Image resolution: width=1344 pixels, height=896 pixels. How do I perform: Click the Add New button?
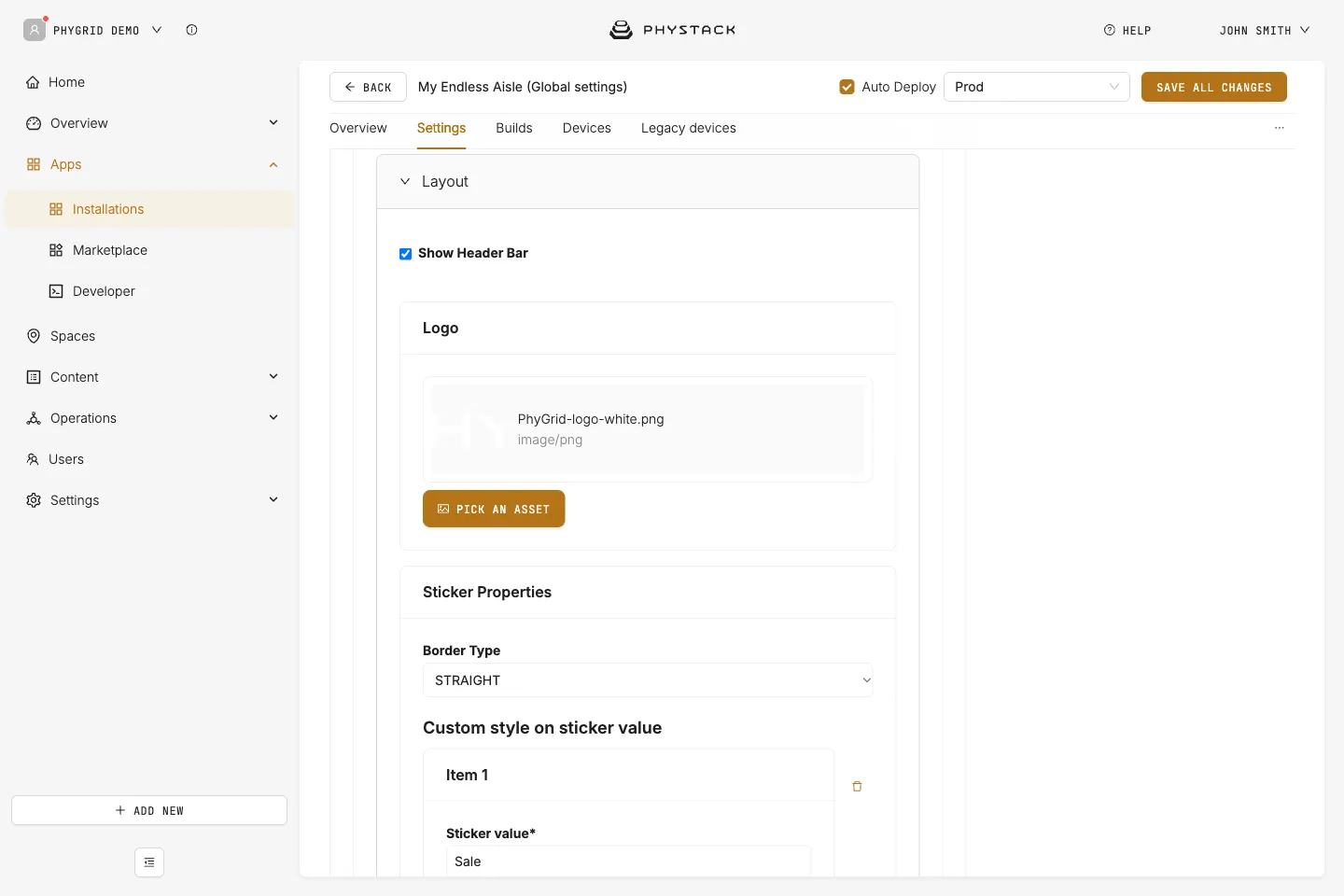(x=149, y=810)
